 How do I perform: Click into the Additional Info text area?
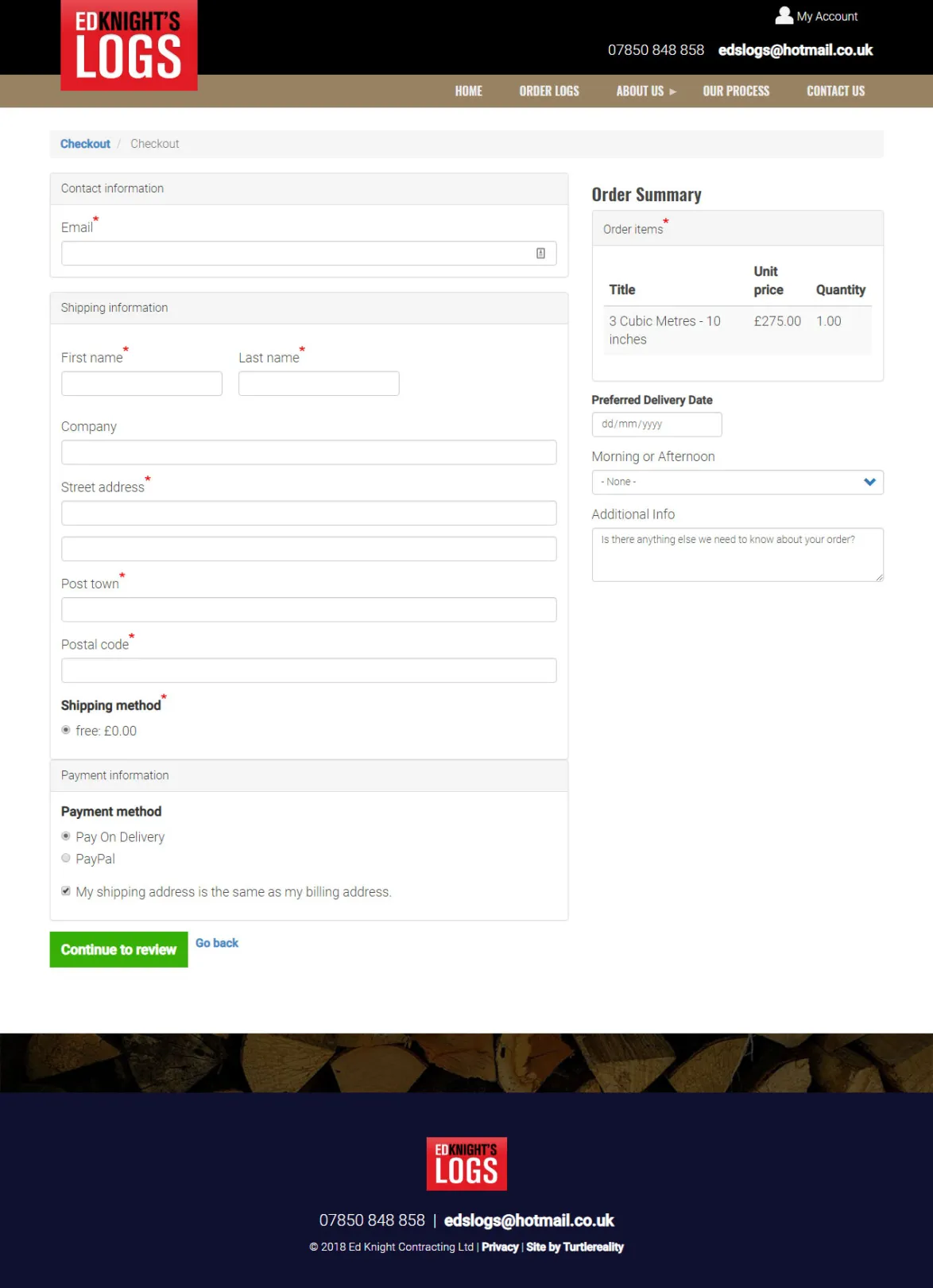click(737, 555)
